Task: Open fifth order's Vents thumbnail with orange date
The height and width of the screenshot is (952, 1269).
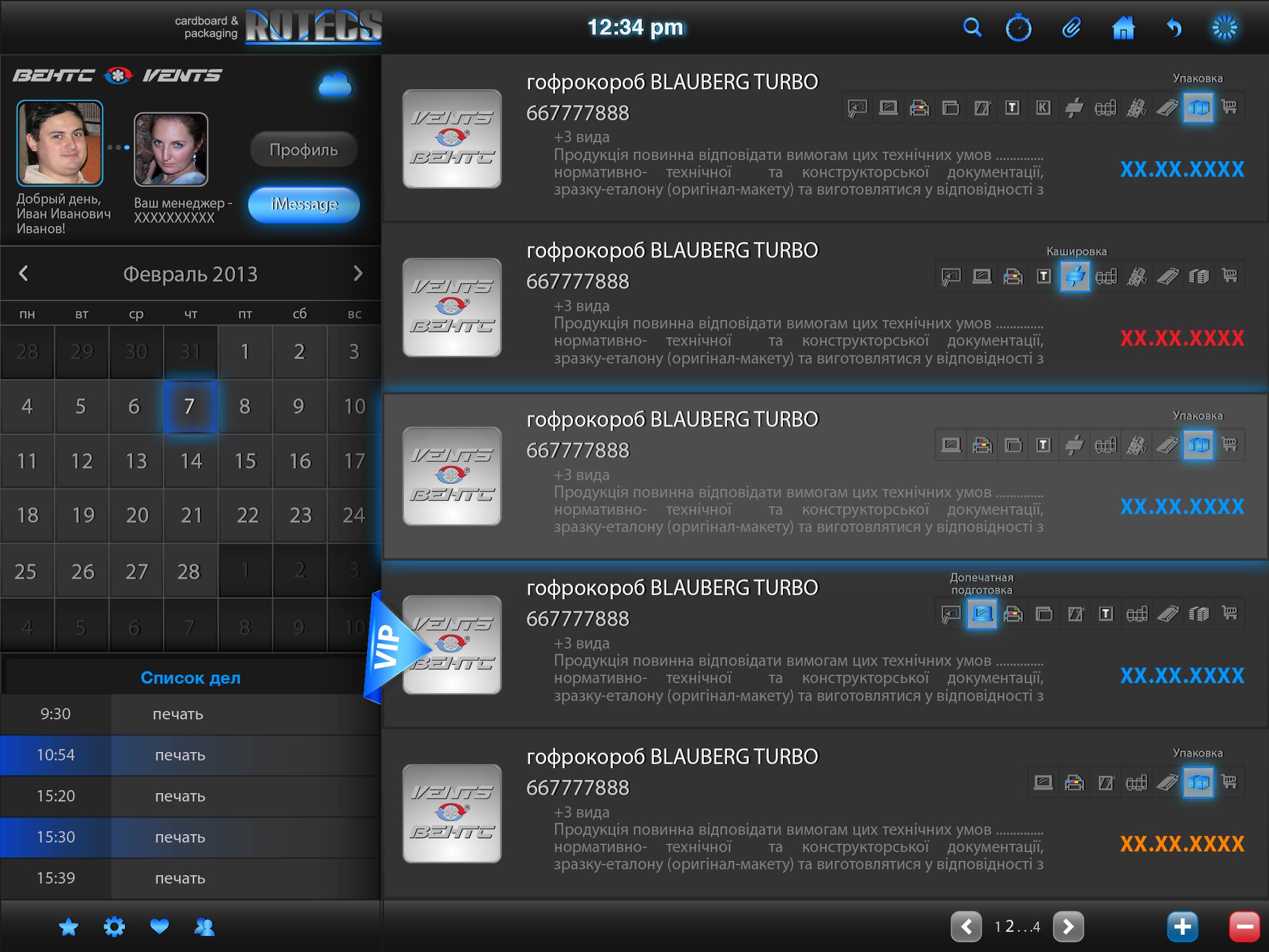Action: (452, 813)
